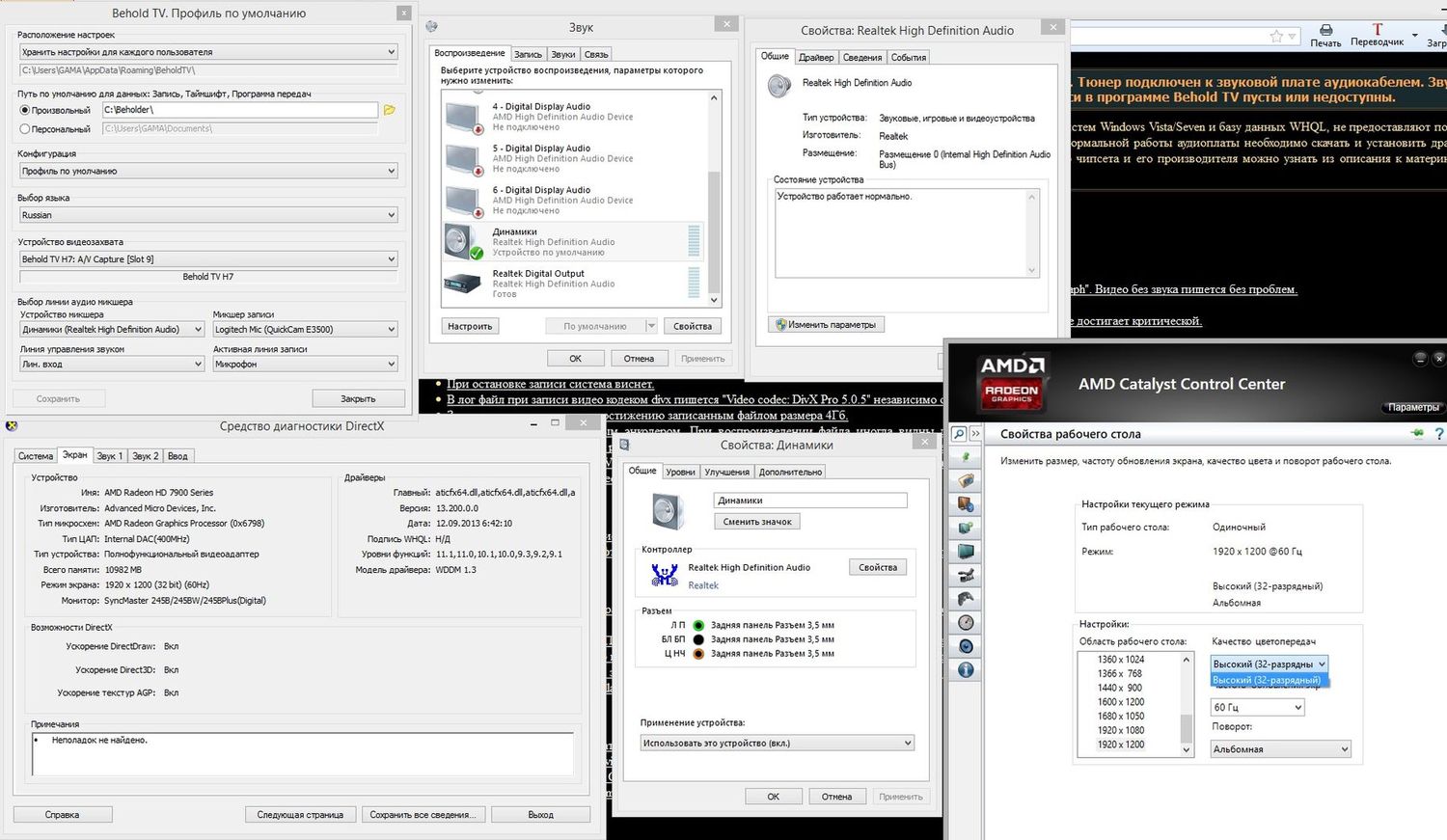
Task: Open the flat panel monitor icon in Catalyst sidebar
Action: point(966,552)
